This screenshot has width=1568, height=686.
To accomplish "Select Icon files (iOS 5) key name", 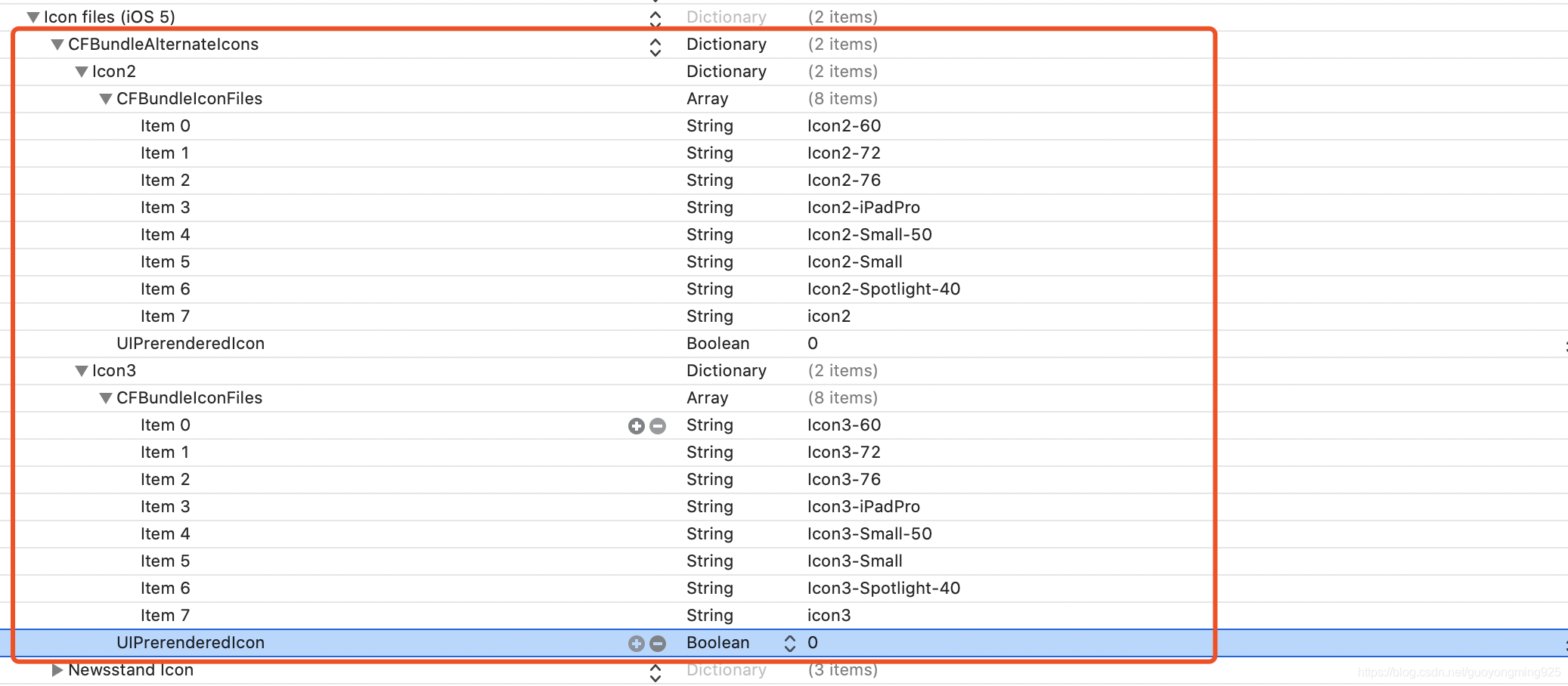I will 110,17.
